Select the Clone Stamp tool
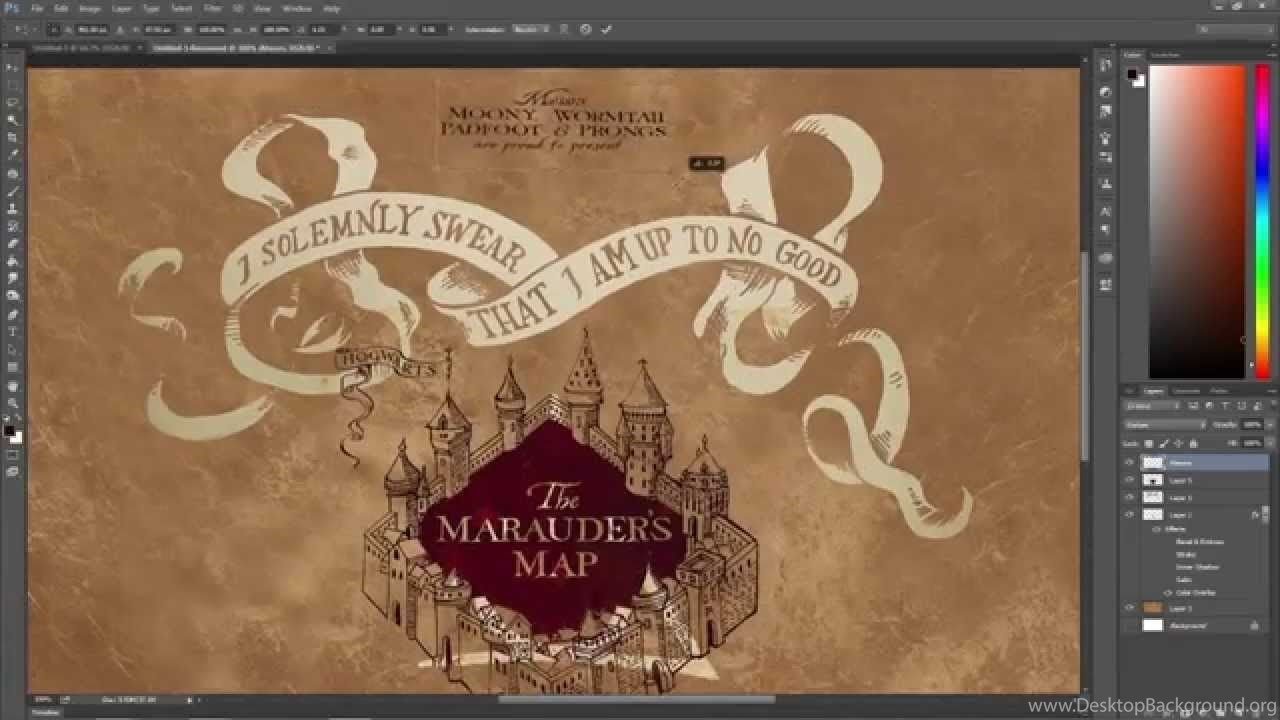1280x720 pixels. click(x=13, y=208)
